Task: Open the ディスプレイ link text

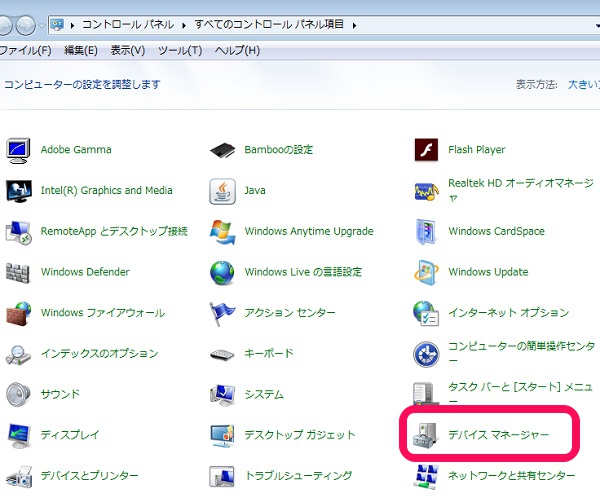Action: (70, 435)
